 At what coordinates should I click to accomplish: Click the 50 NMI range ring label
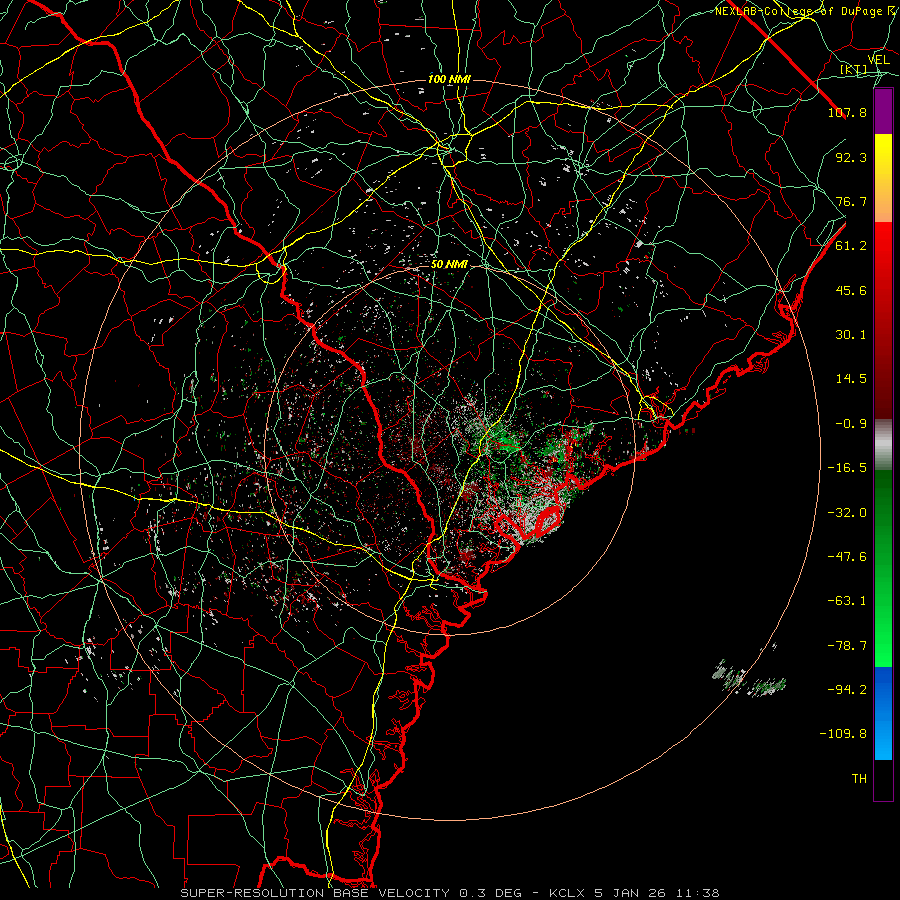pos(449,265)
